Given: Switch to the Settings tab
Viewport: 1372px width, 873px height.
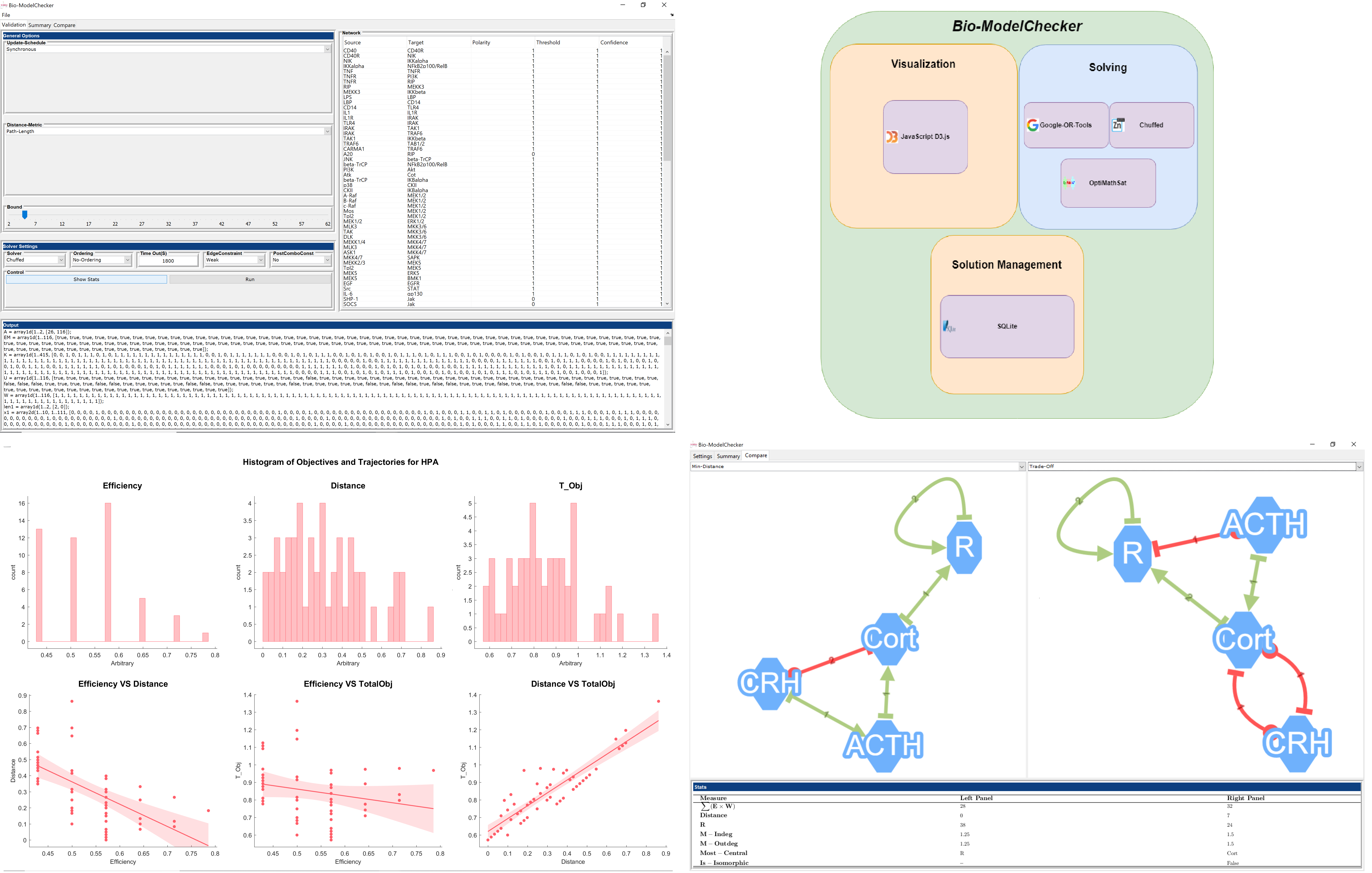Looking at the screenshot, I should [x=702, y=456].
